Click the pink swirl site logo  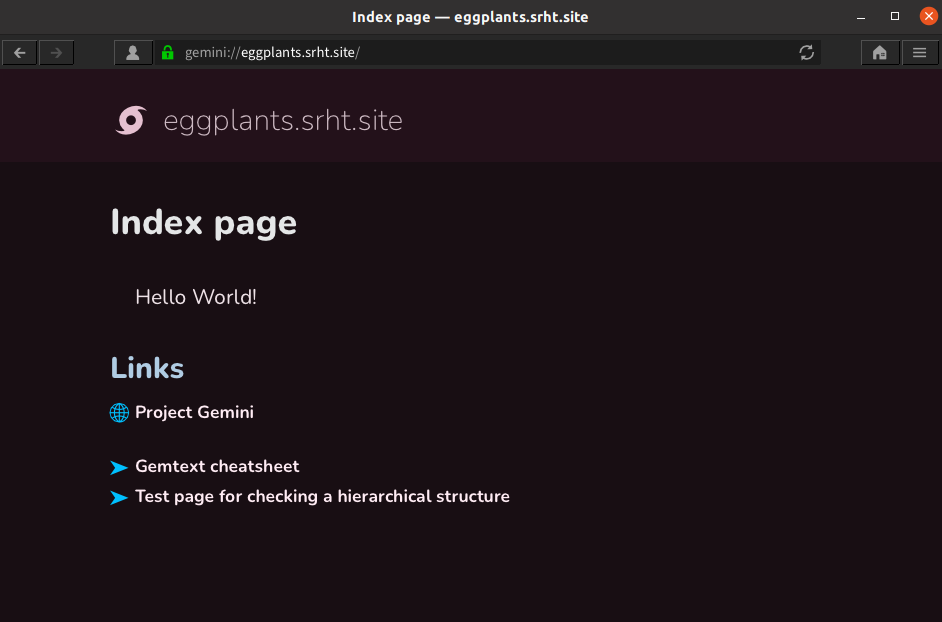click(131, 120)
